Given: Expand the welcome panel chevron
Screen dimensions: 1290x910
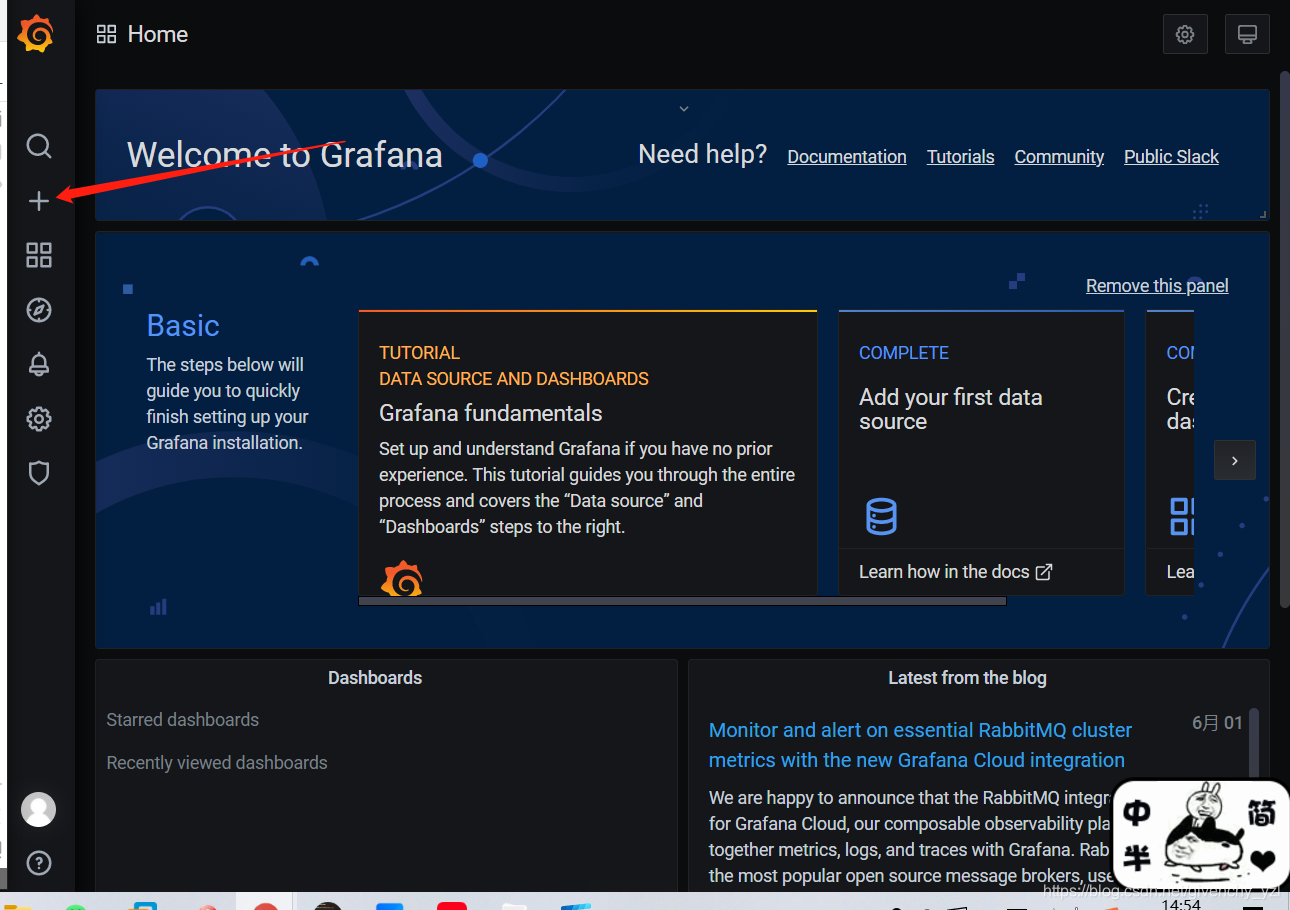Looking at the screenshot, I should click(684, 108).
